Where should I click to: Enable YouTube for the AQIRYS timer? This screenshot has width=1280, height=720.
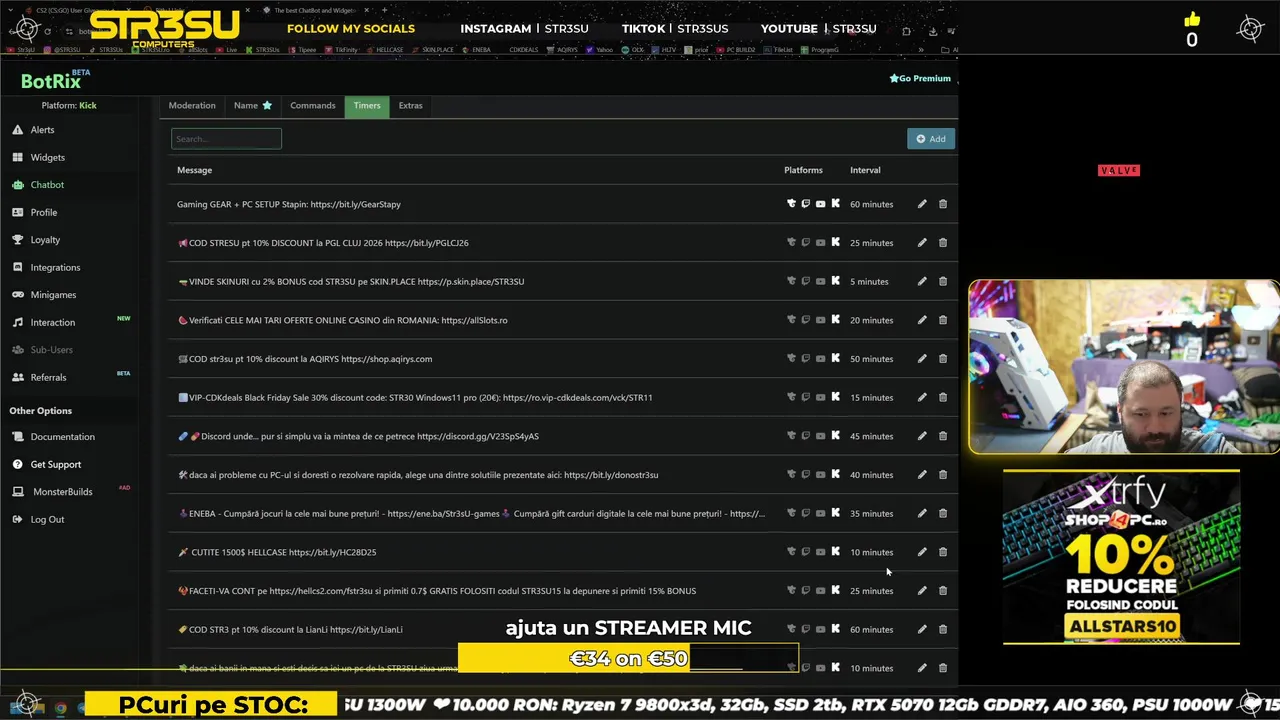(821, 359)
